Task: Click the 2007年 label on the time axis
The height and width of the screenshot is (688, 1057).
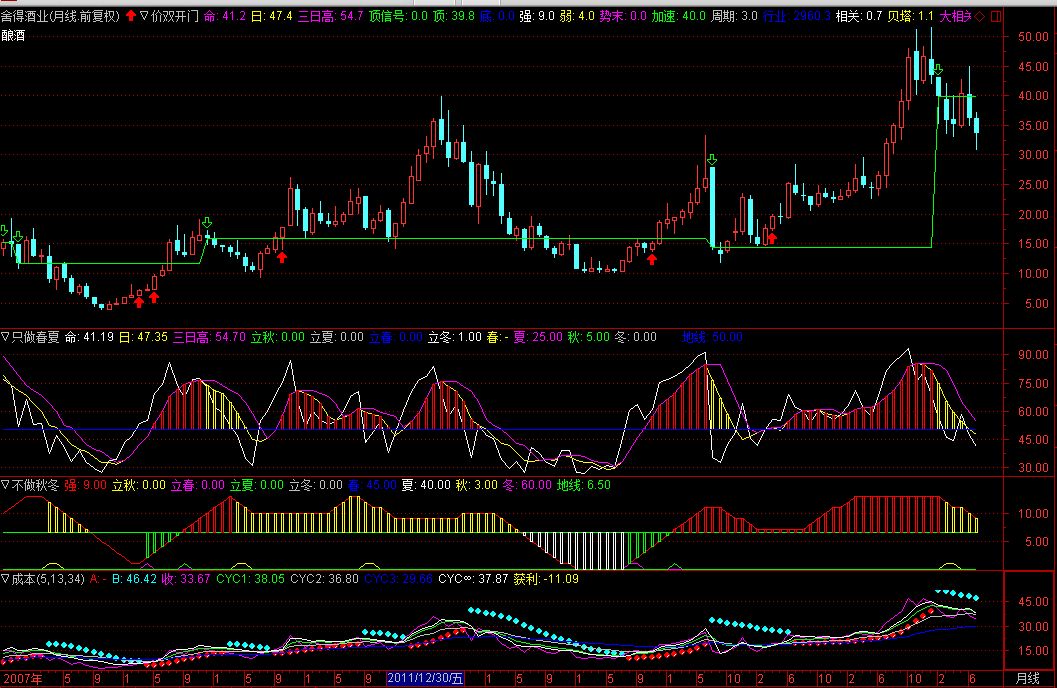Action: 22,678
